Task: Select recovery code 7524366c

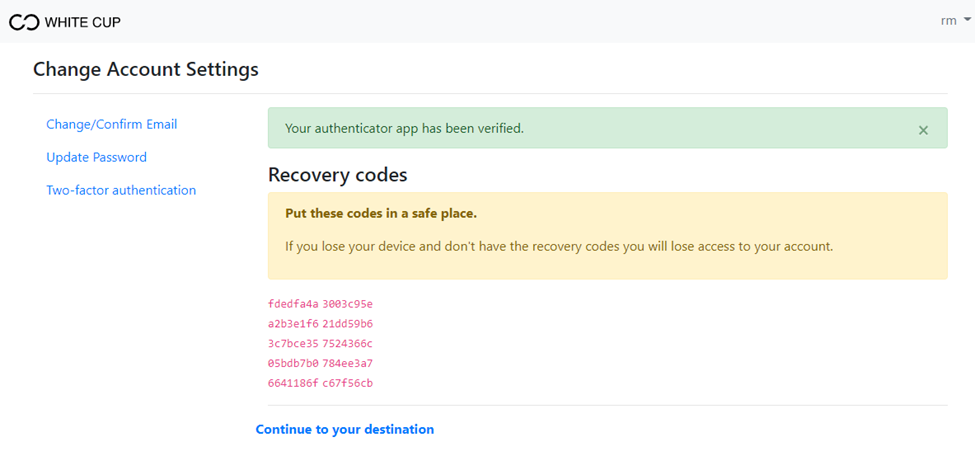Action: [x=348, y=343]
